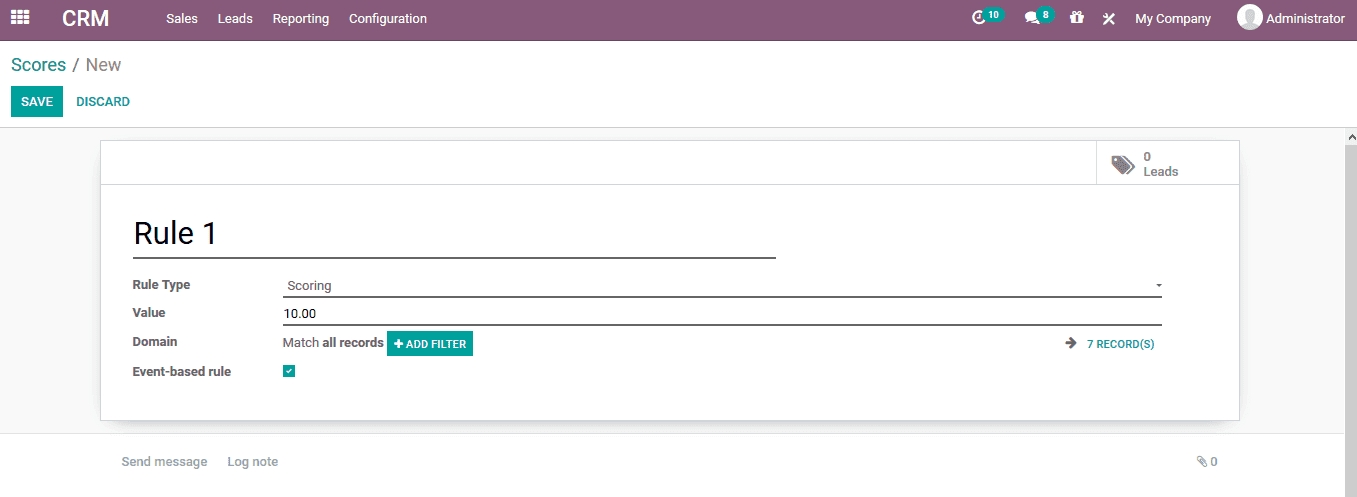Viewport: 1357px width, 497px height.
Task: Open the conversations chat bubble icon
Action: 1032,18
